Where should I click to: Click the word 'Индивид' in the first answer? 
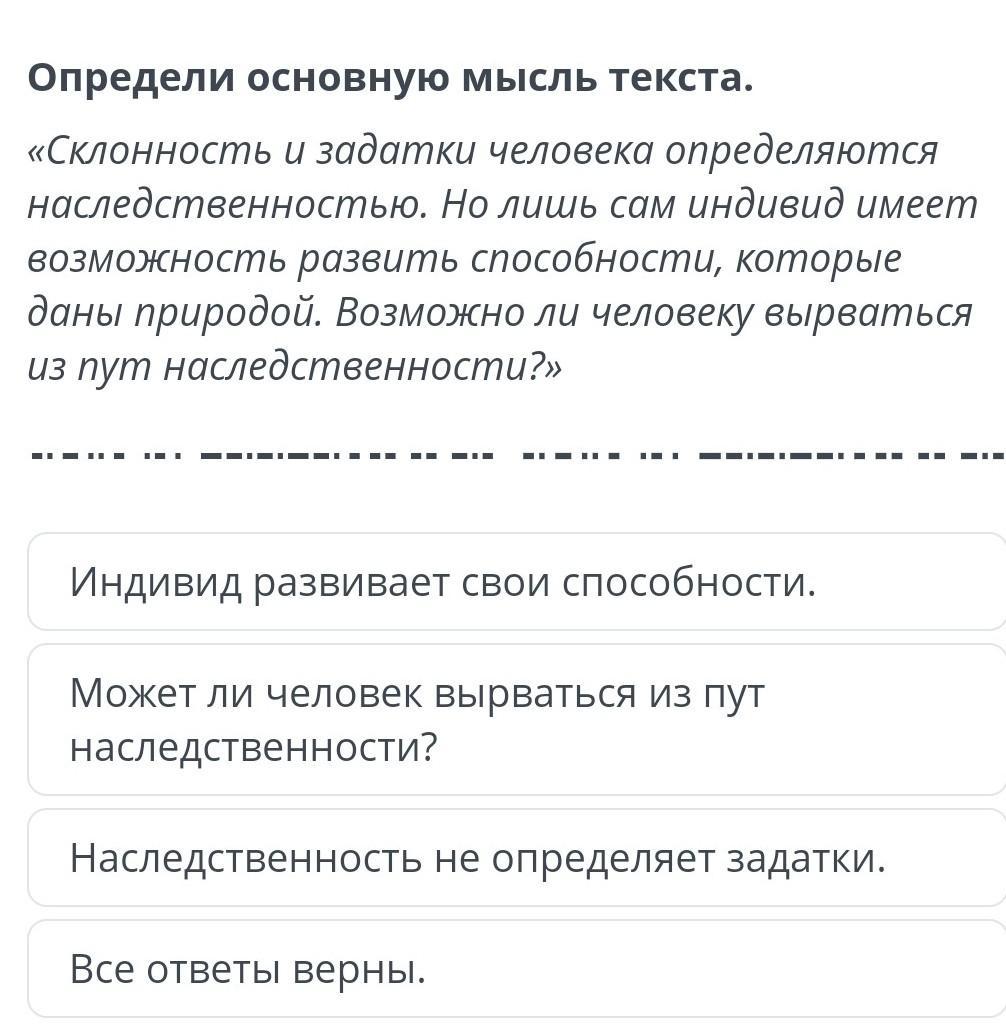pos(156,582)
